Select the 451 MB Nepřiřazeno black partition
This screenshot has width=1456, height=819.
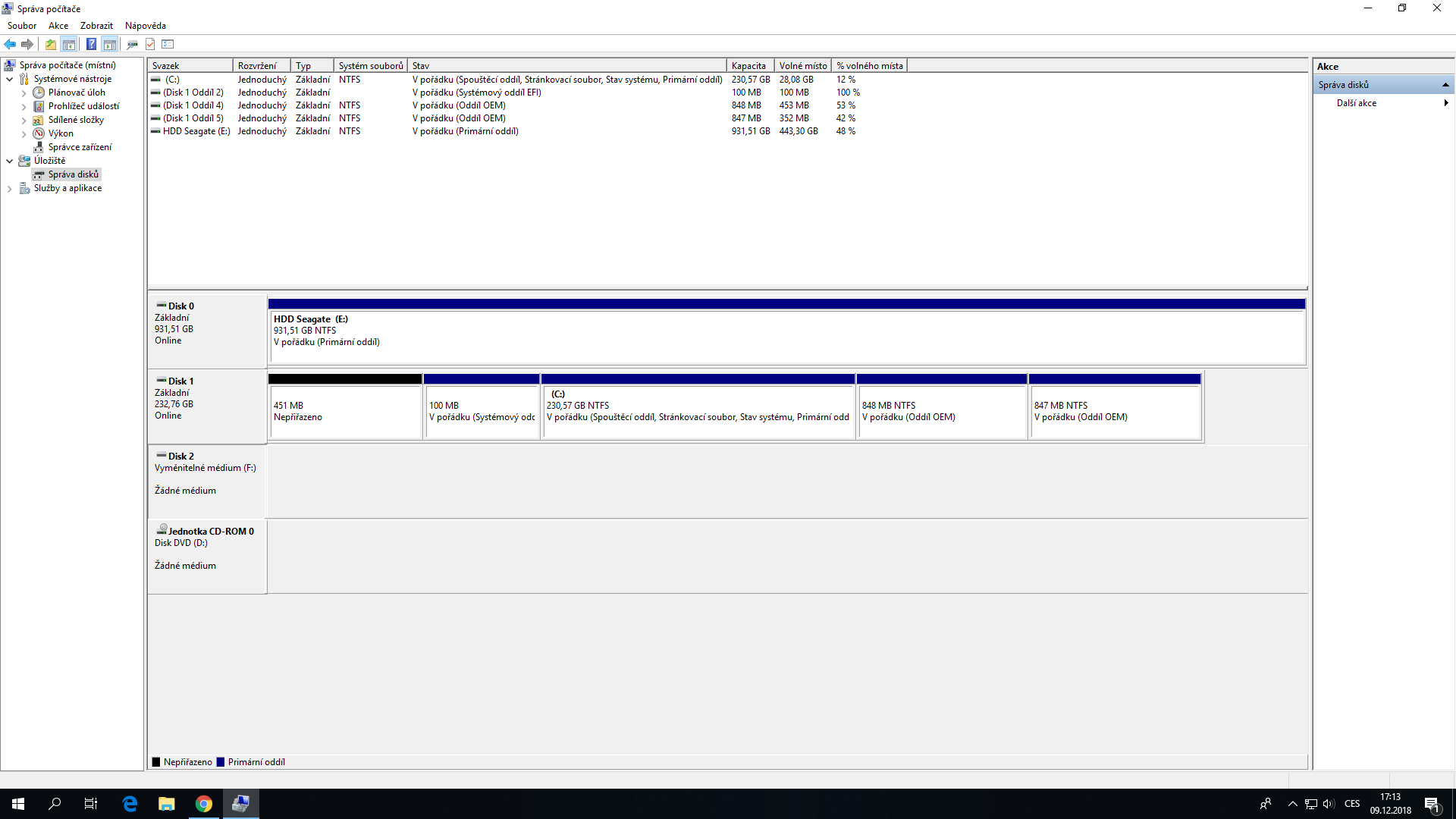[x=345, y=411]
